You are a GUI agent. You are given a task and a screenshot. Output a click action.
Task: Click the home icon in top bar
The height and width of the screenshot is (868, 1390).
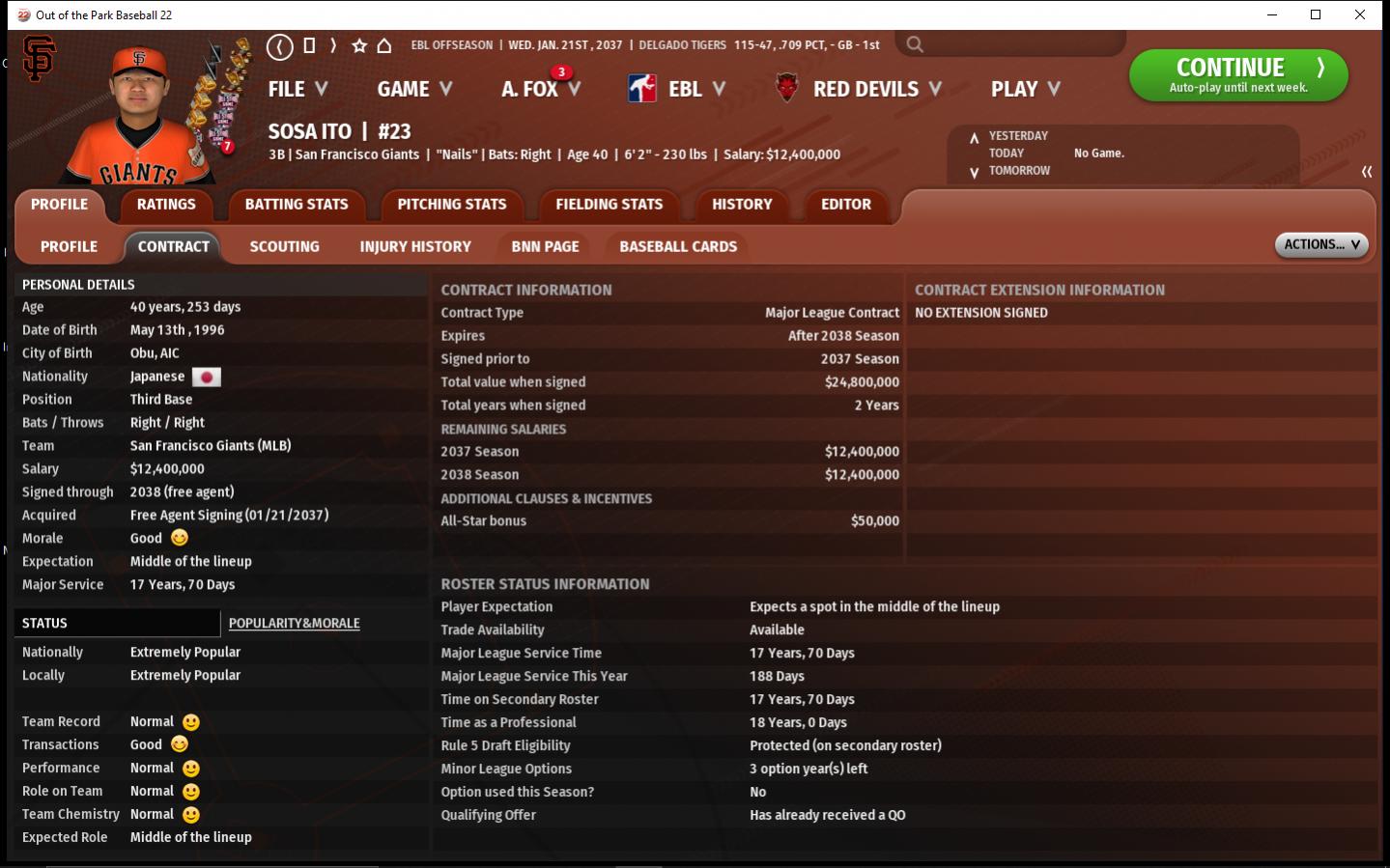[x=383, y=45]
